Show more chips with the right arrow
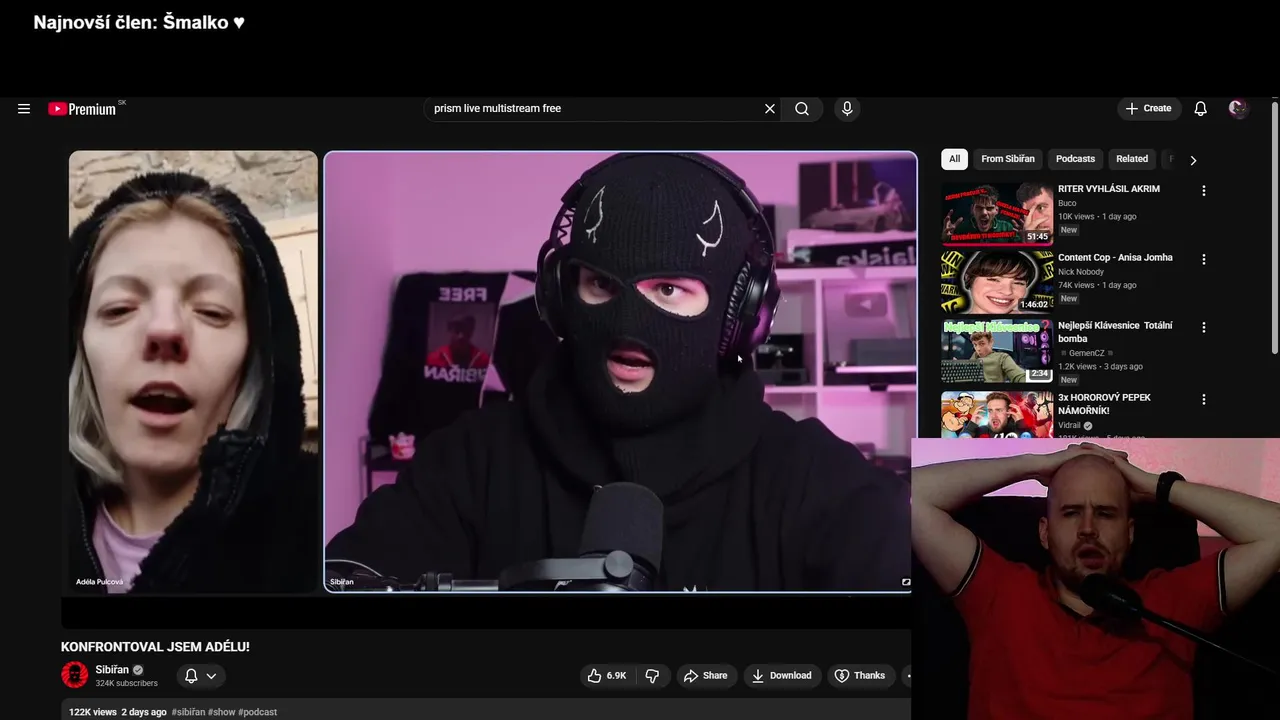1280x720 pixels. tap(1193, 160)
